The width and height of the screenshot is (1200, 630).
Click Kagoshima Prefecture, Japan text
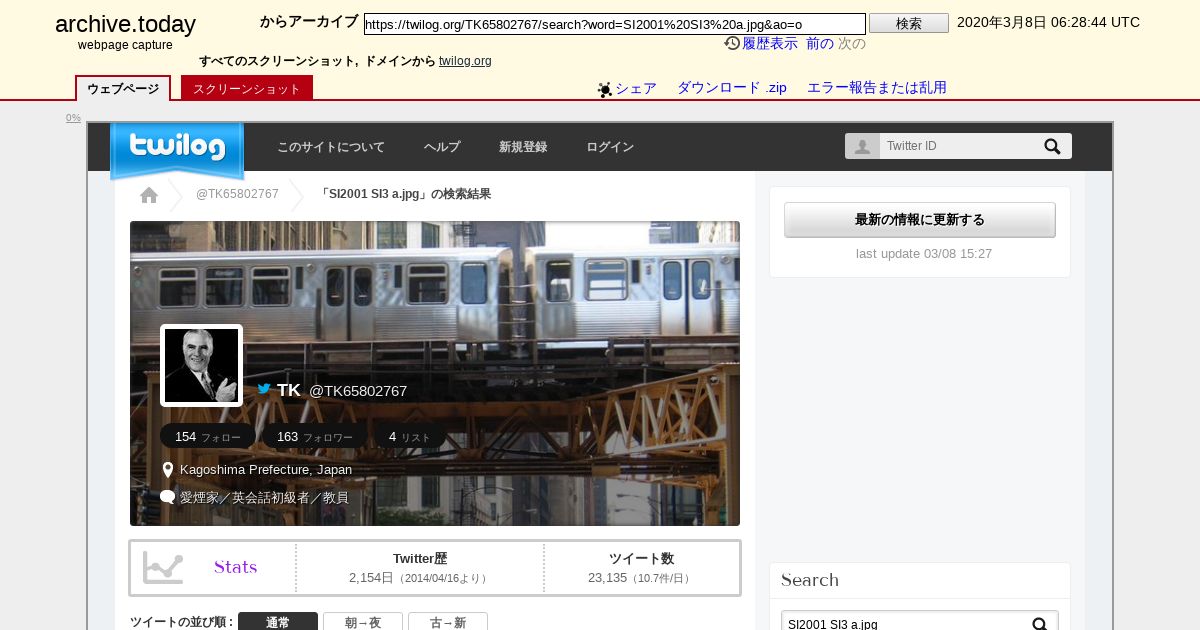266,469
